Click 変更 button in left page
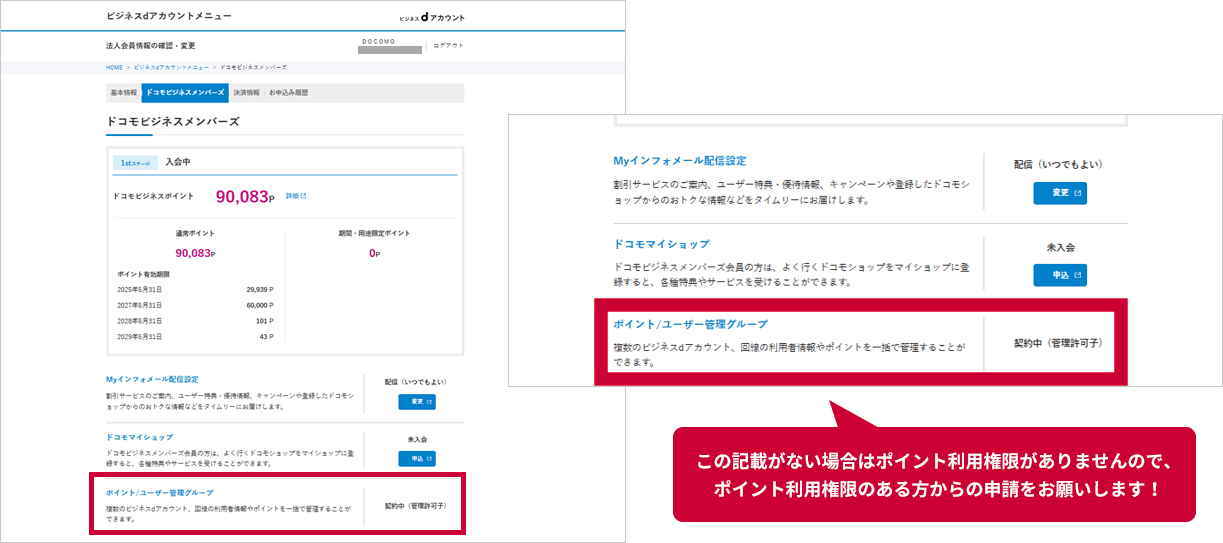This screenshot has height=543, width=1223. [417, 402]
